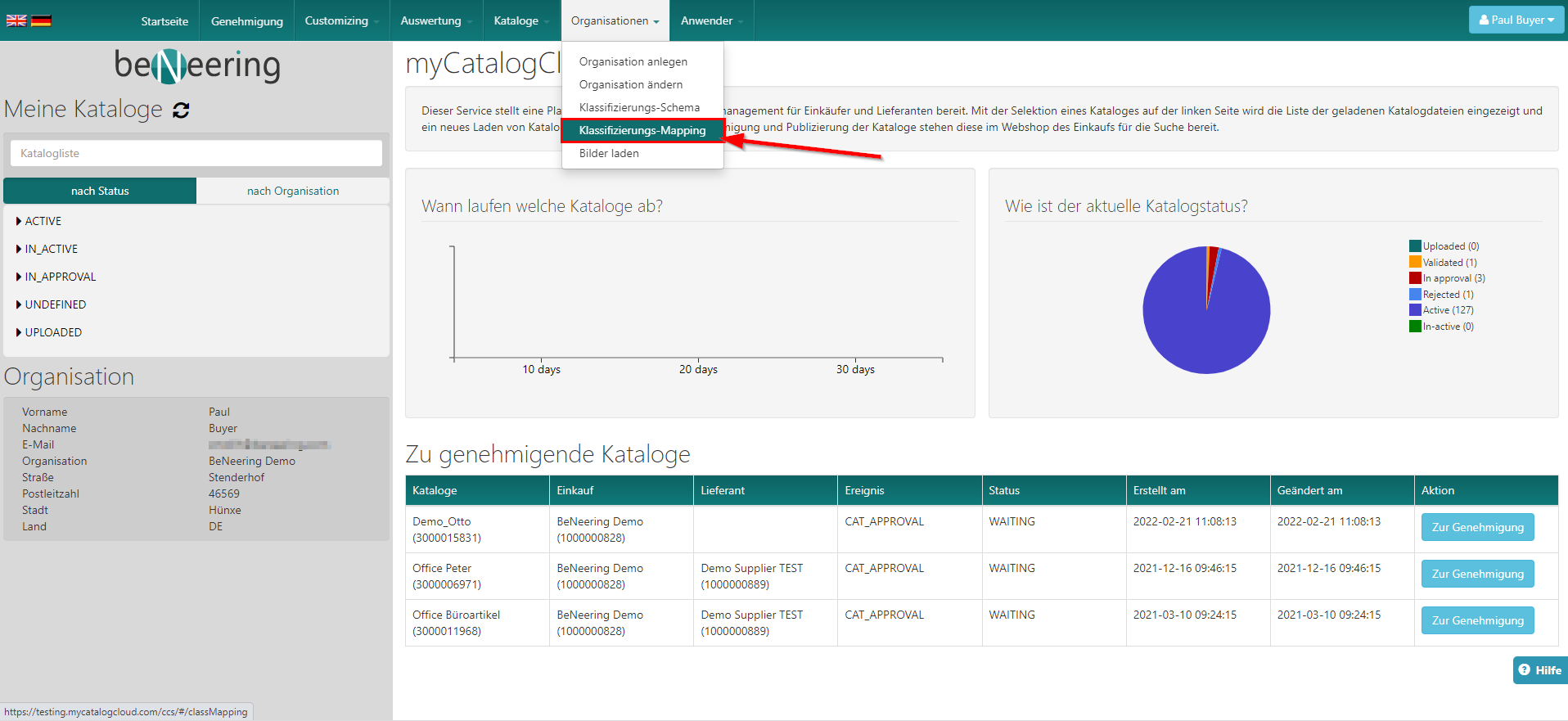Expand the UPLOADED catalog group
The height and width of the screenshot is (721, 1568).
pyautogui.click(x=53, y=332)
